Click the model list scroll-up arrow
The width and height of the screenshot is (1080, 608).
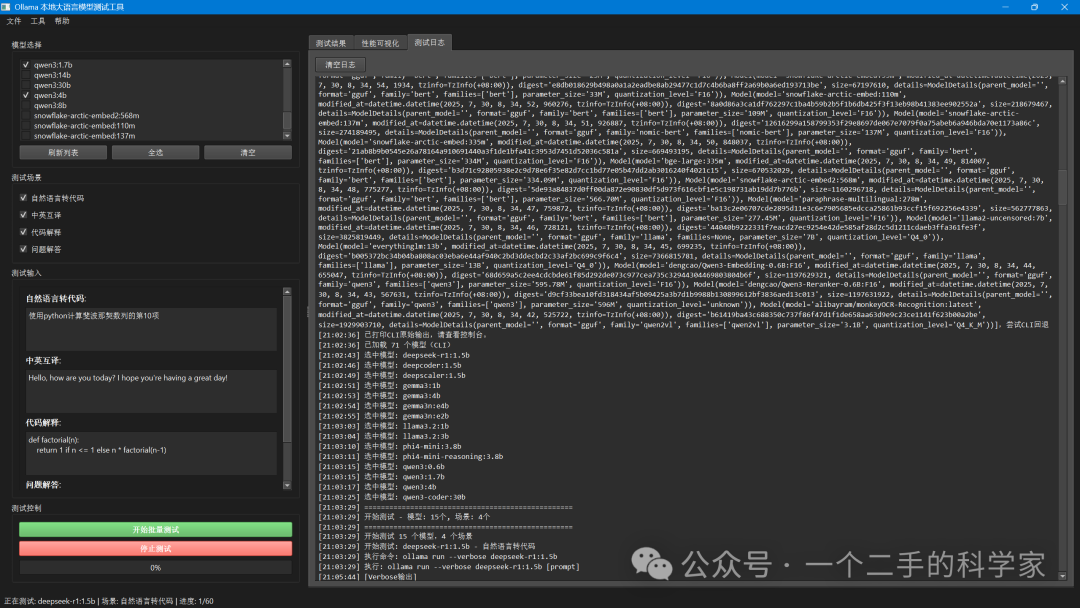coord(287,63)
